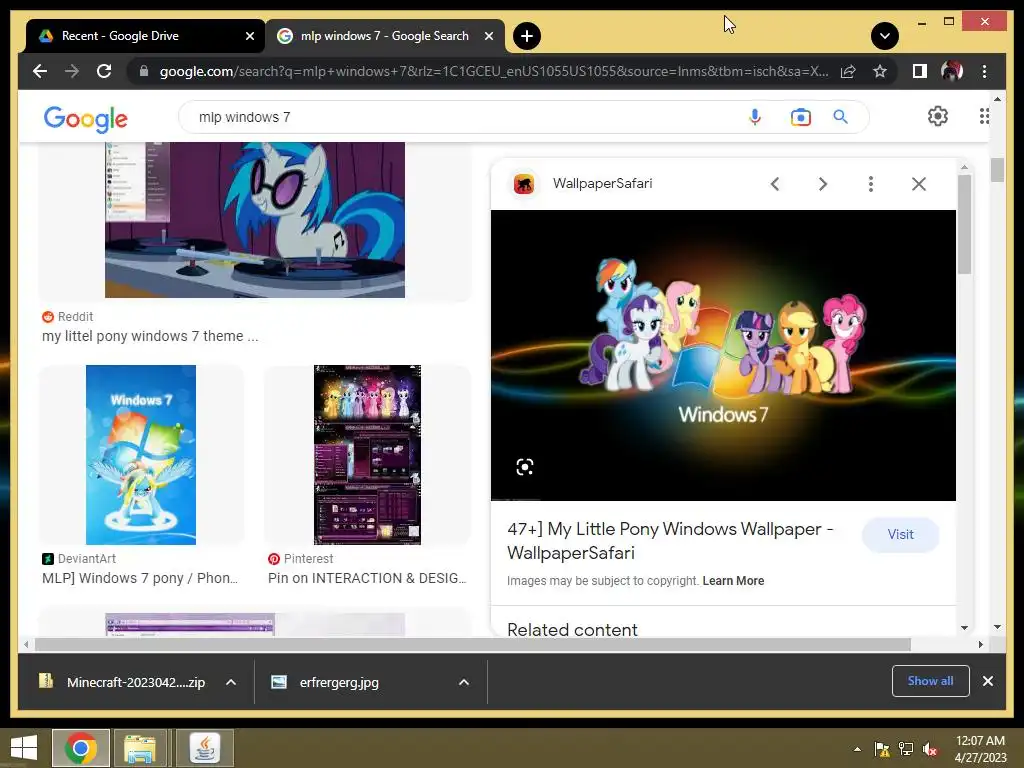Search inside image with Lens icon

coord(525,467)
